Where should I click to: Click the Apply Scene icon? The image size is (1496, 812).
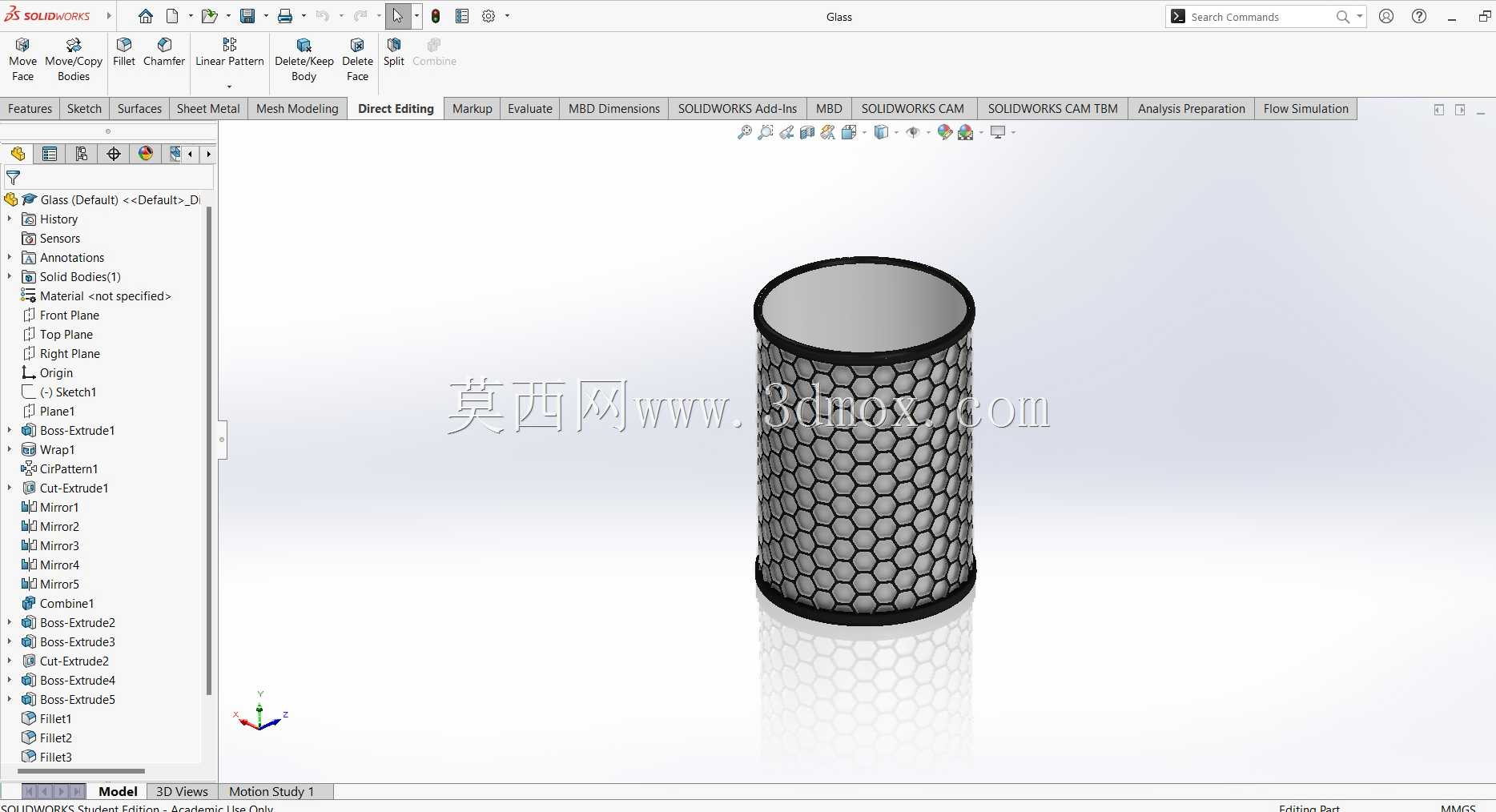click(966, 132)
